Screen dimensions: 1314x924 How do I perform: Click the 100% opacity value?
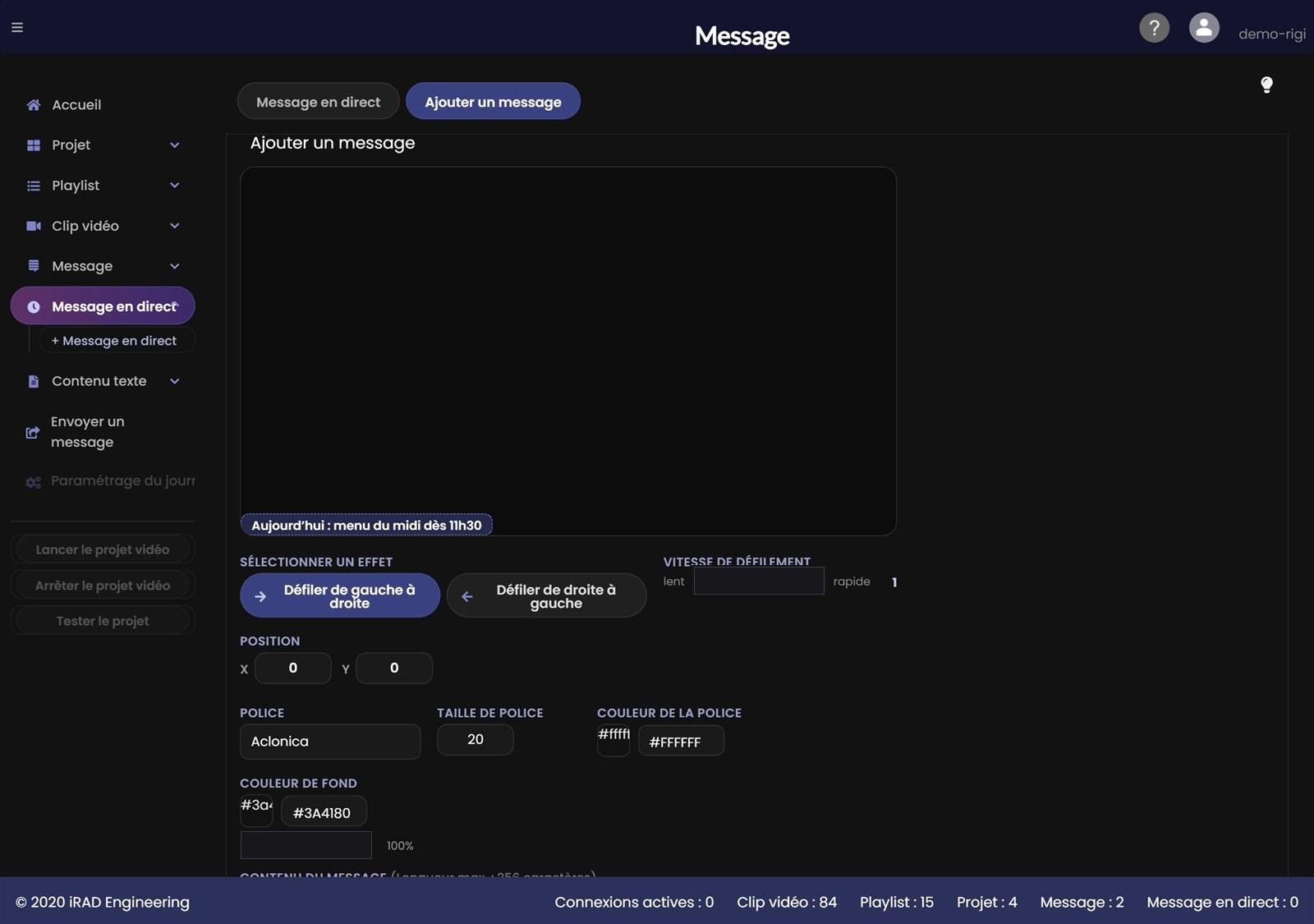(x=400, y=846)
